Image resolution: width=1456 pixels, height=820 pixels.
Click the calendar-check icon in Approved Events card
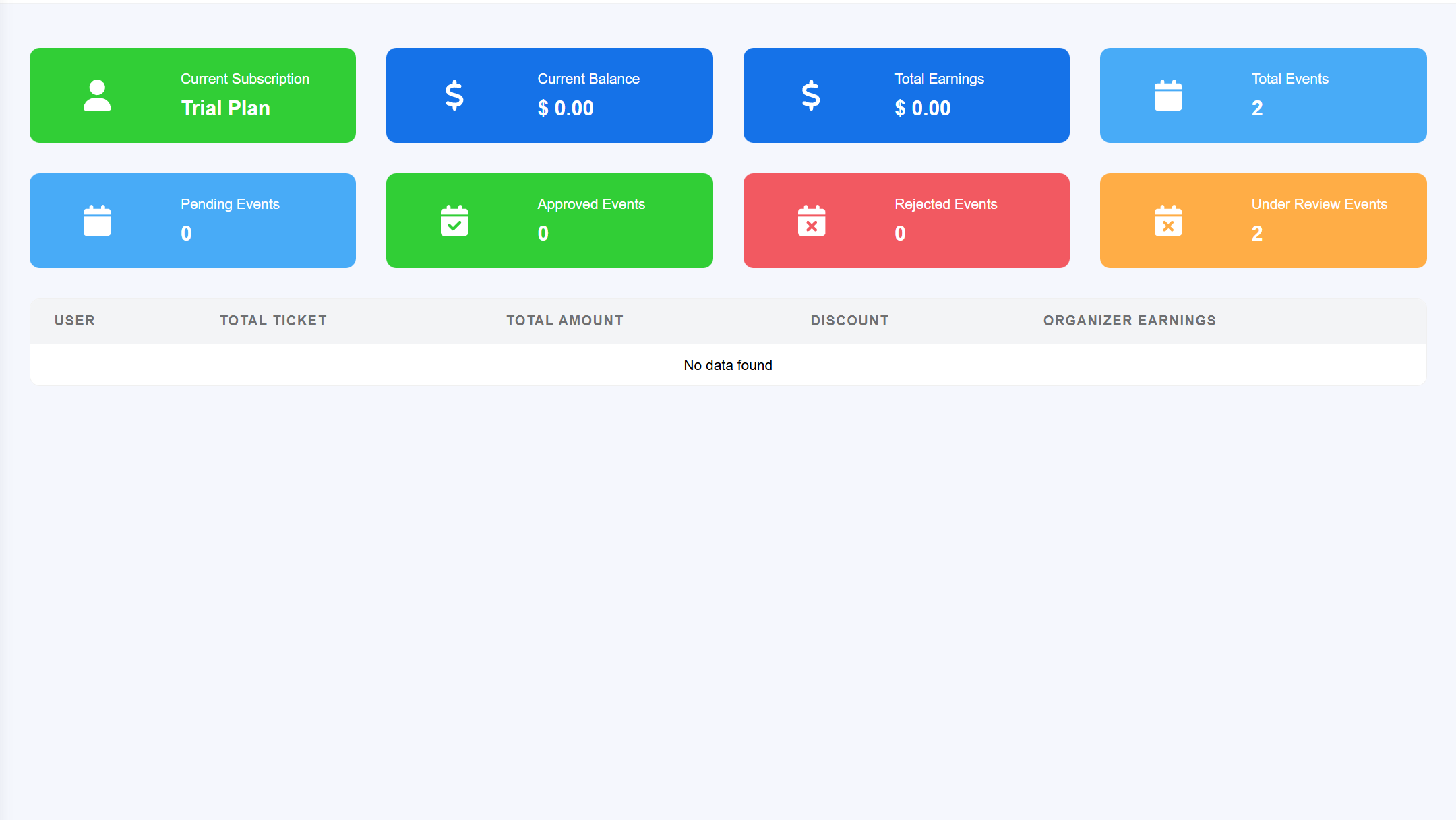click(454, 220)
